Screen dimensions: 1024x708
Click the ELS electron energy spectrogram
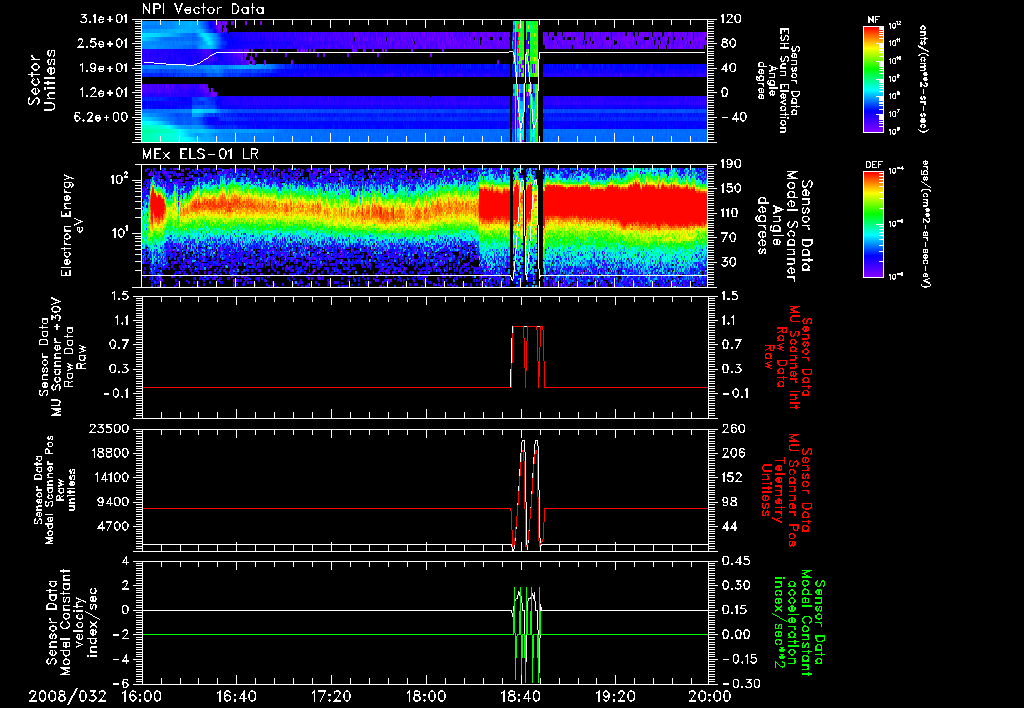pyautogui.click(x=424, y=225)
